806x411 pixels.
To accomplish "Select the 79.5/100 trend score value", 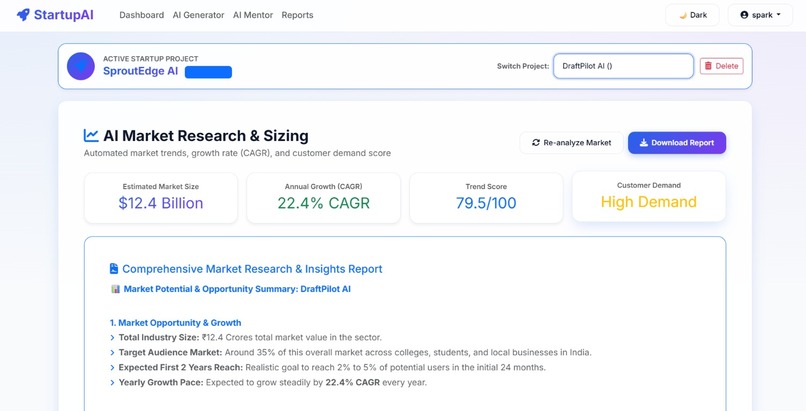I will point(486,203).
